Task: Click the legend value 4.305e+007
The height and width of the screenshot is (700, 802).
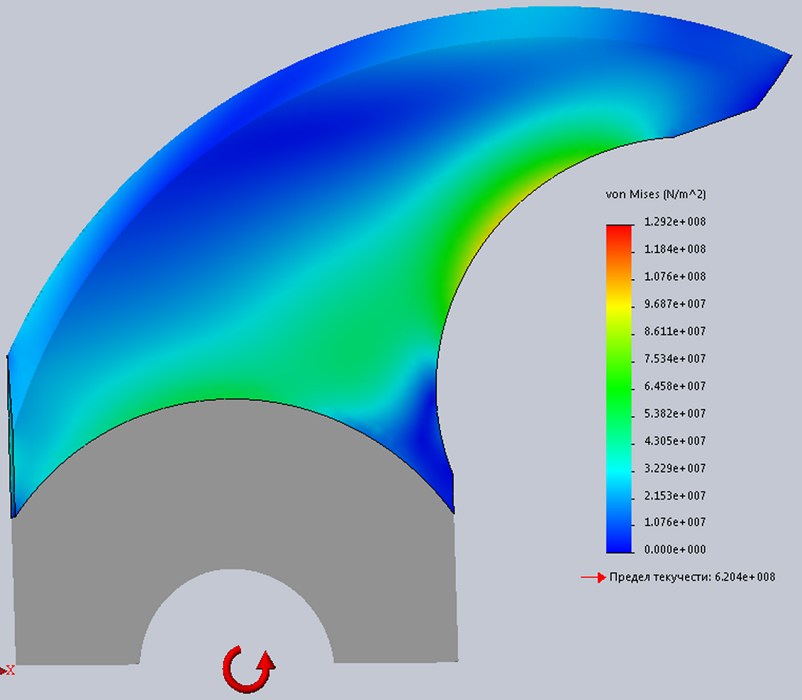Action: pyautogui.click(x=675, y=441)
